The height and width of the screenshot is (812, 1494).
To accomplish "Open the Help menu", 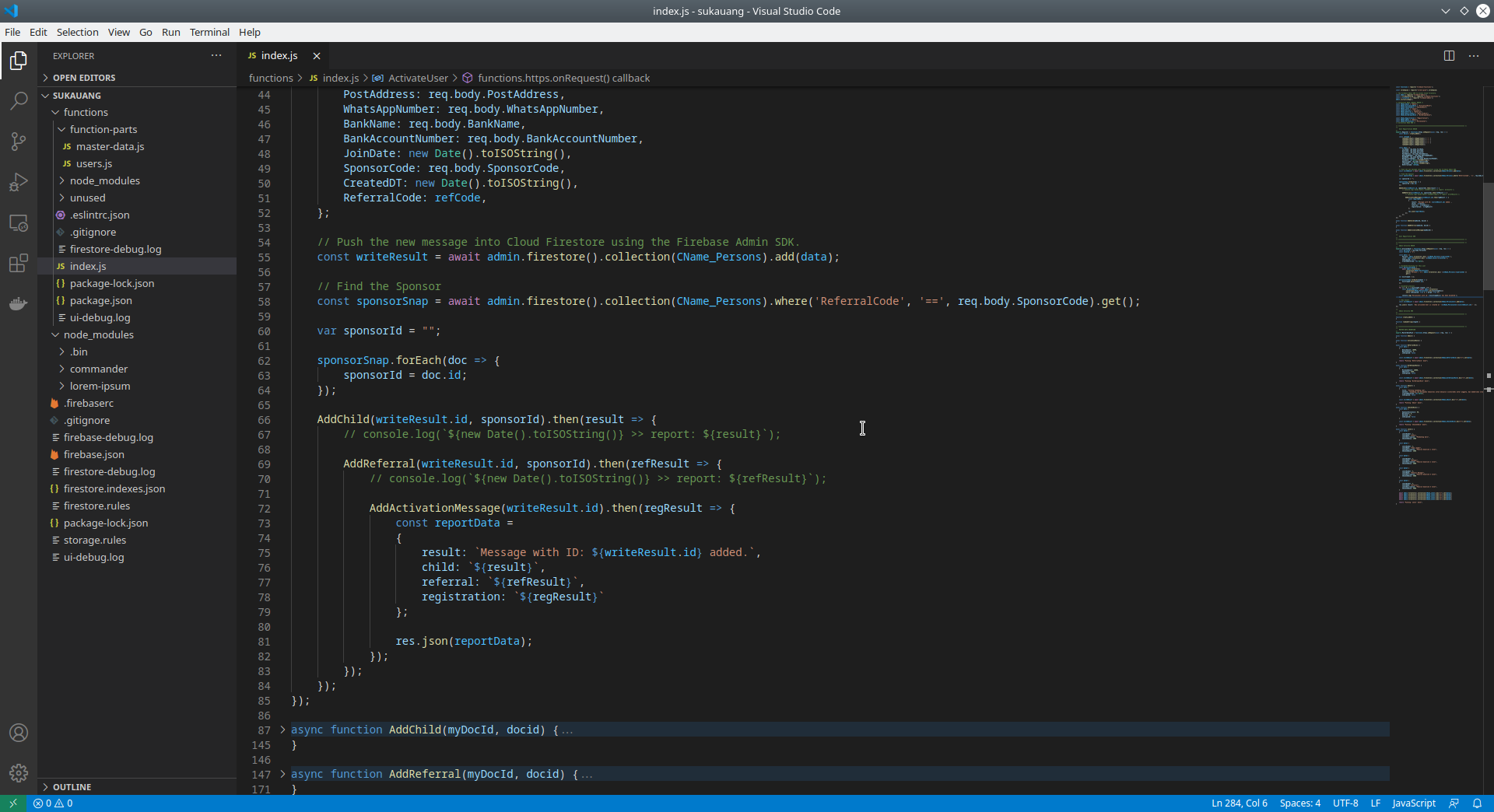I will [x=250, y=32].
